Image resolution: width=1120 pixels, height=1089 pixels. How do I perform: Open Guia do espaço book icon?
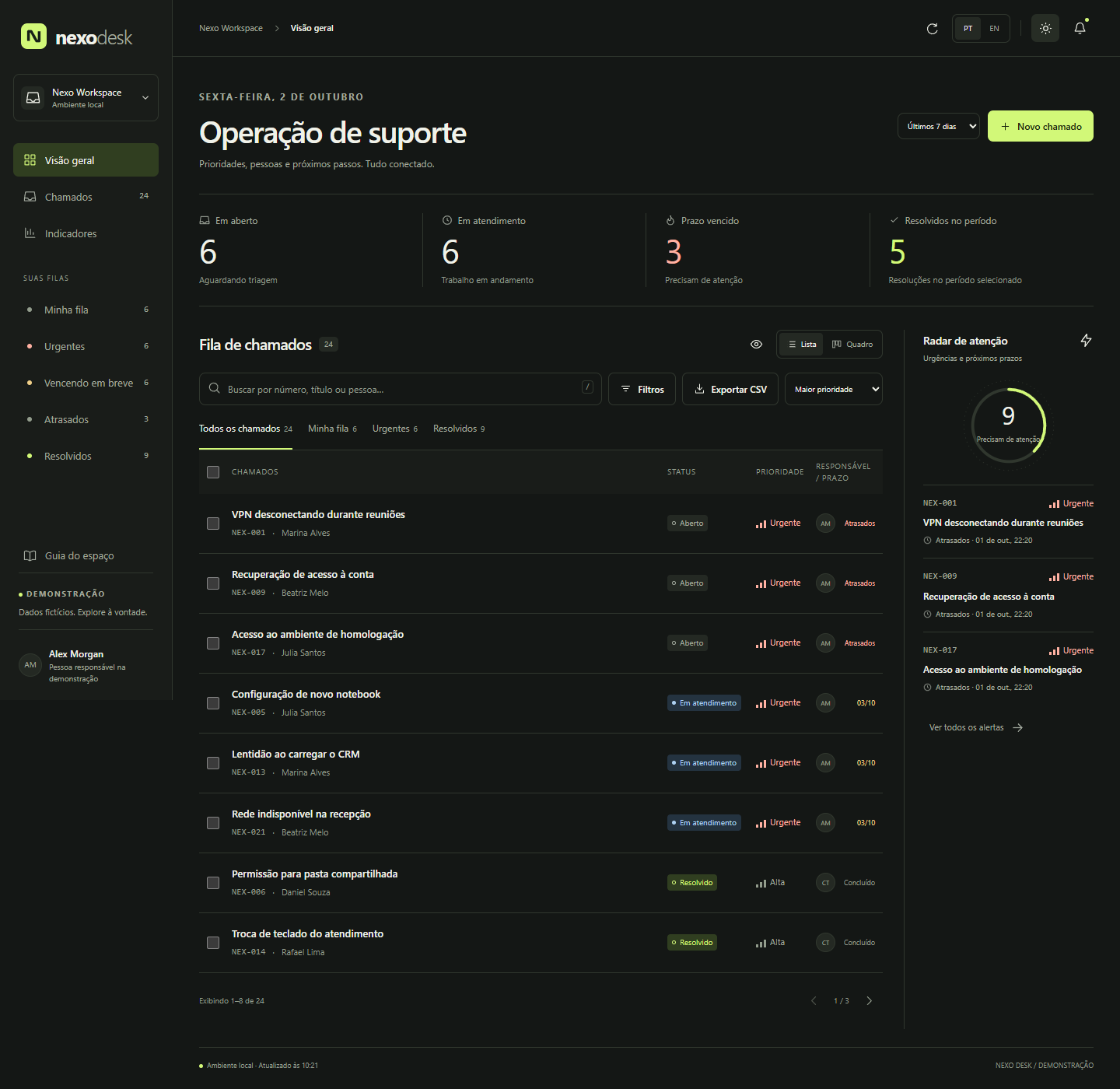coord(30,555)
